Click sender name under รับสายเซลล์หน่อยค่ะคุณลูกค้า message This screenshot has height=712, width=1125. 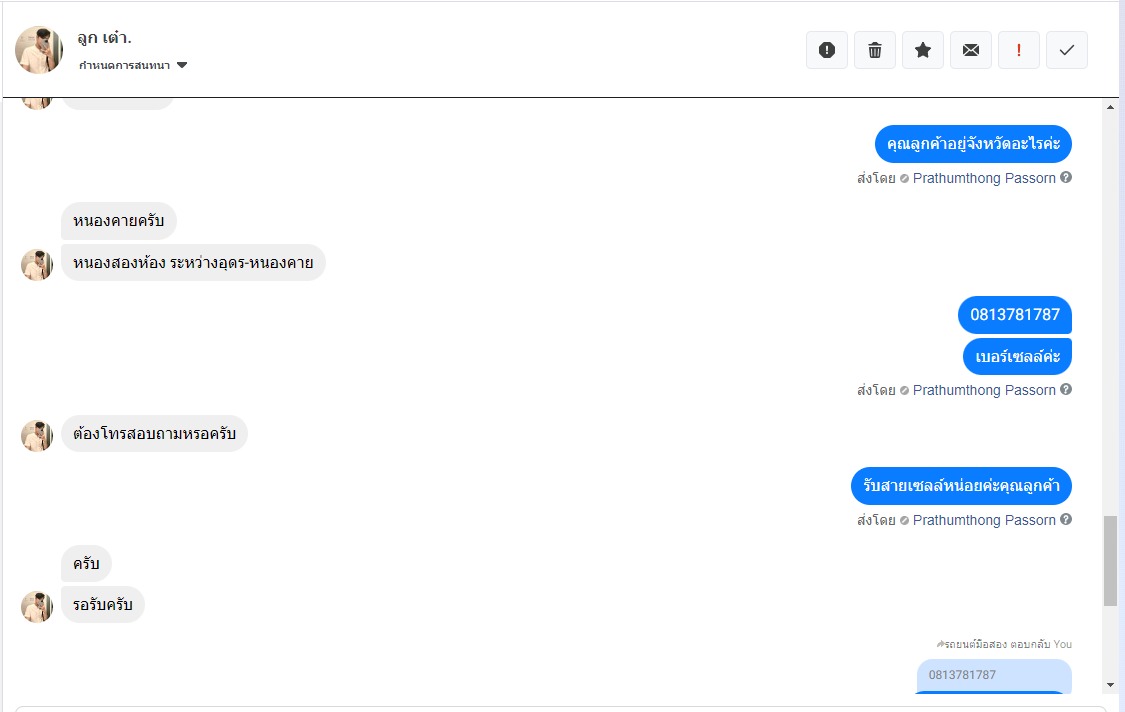click(984, 520)
